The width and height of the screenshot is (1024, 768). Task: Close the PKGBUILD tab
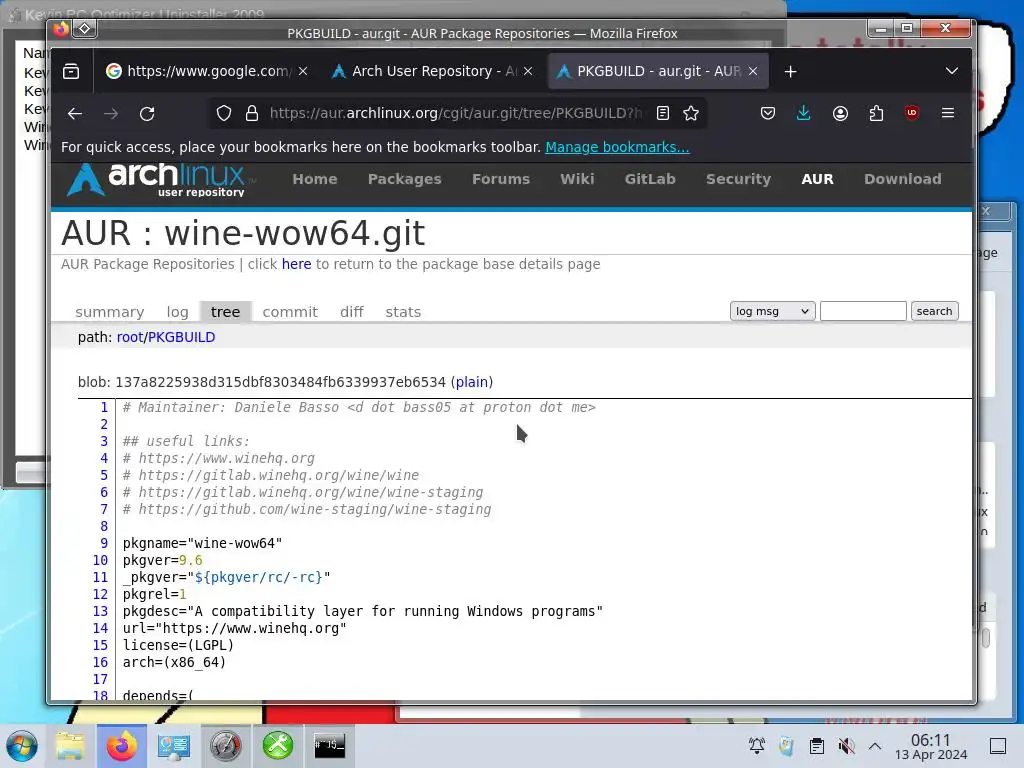(753, 71)
